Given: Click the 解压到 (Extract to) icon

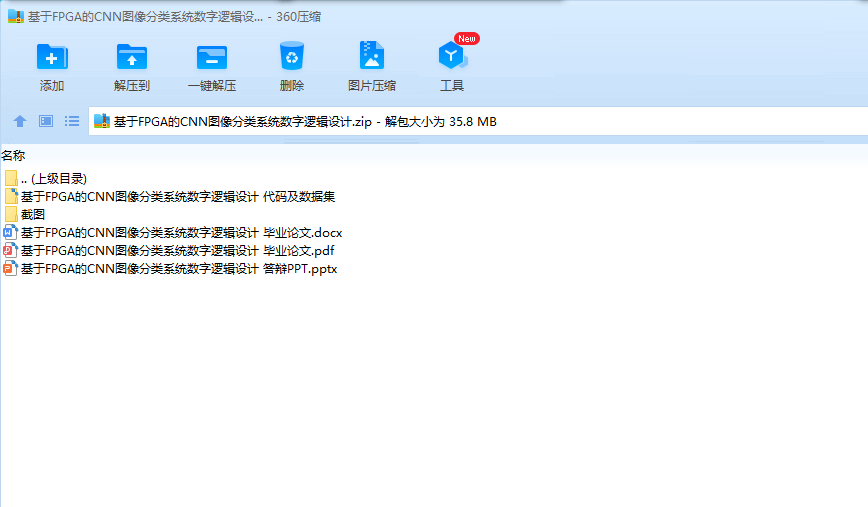Looking at the screenshot, I should [132, 57].
